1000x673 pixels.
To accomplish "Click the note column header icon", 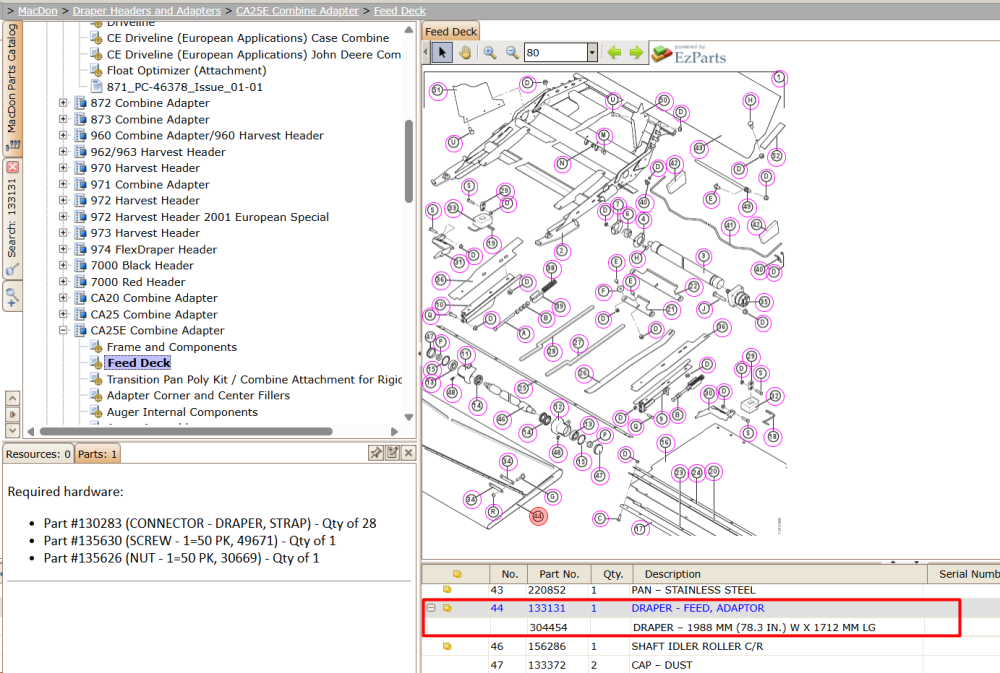I will pos(457,574).
